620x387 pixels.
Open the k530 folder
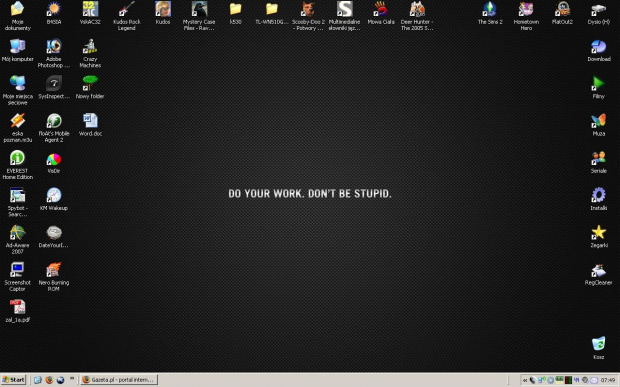tap(236, 13)
